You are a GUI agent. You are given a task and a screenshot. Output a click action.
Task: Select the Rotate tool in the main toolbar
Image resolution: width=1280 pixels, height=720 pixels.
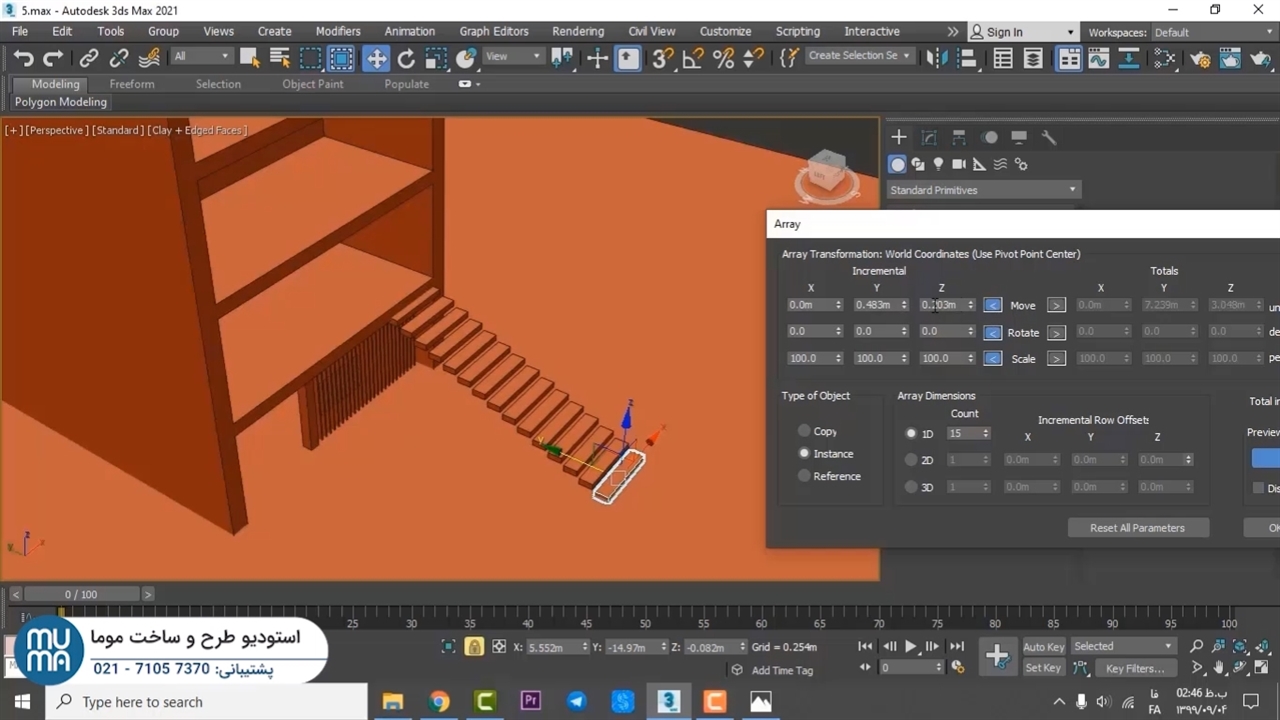click(406, 59)
